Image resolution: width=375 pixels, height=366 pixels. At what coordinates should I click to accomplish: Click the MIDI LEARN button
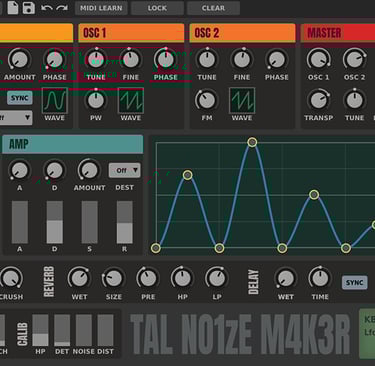101,8
